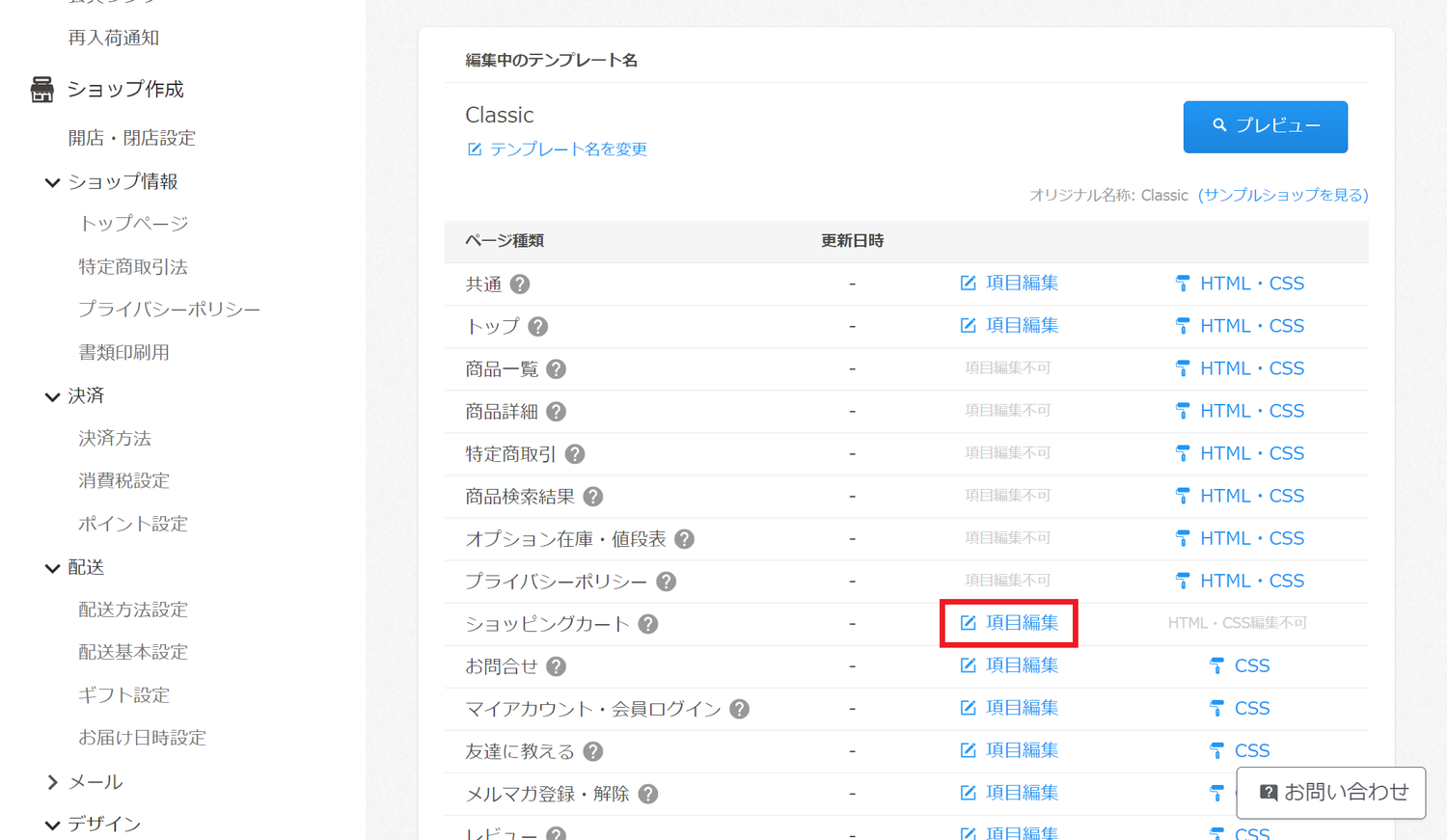Click the help icon next to 特定商取引
Screen dimensions: 1447x840
575,454
